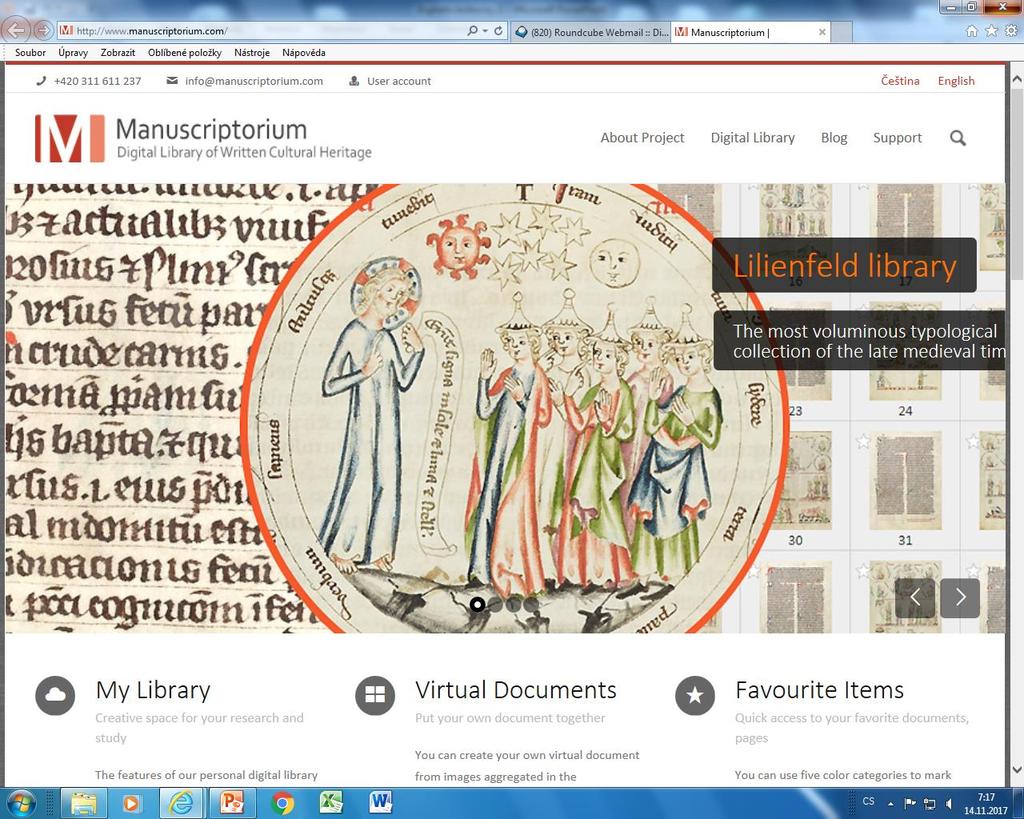Image resolution: width=1024 pixels, height=819 pixels.
Task: Open Google Chrome from the taskbar
Action: point(283,803)
